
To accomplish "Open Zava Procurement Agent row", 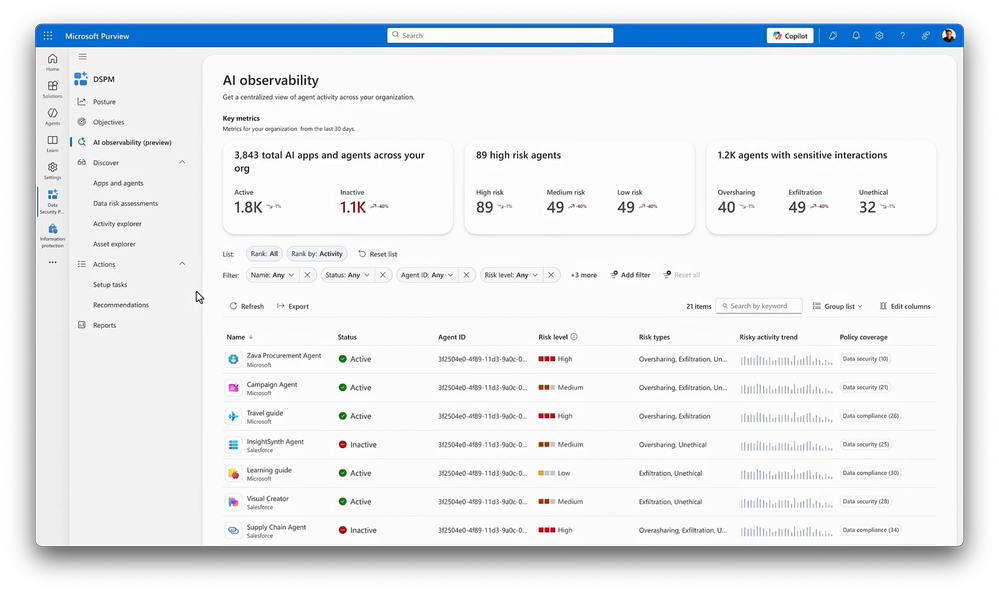I will pos(580,359).
